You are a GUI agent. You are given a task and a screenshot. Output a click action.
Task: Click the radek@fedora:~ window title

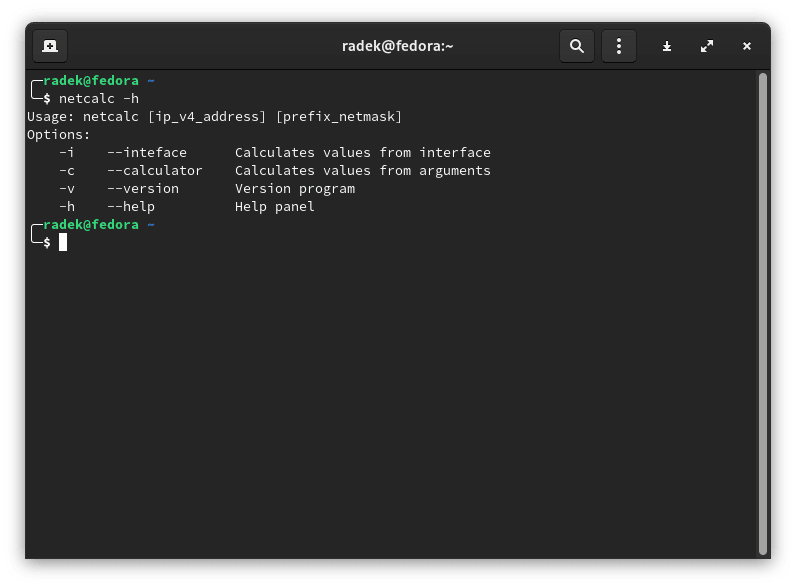pos(397,46)
